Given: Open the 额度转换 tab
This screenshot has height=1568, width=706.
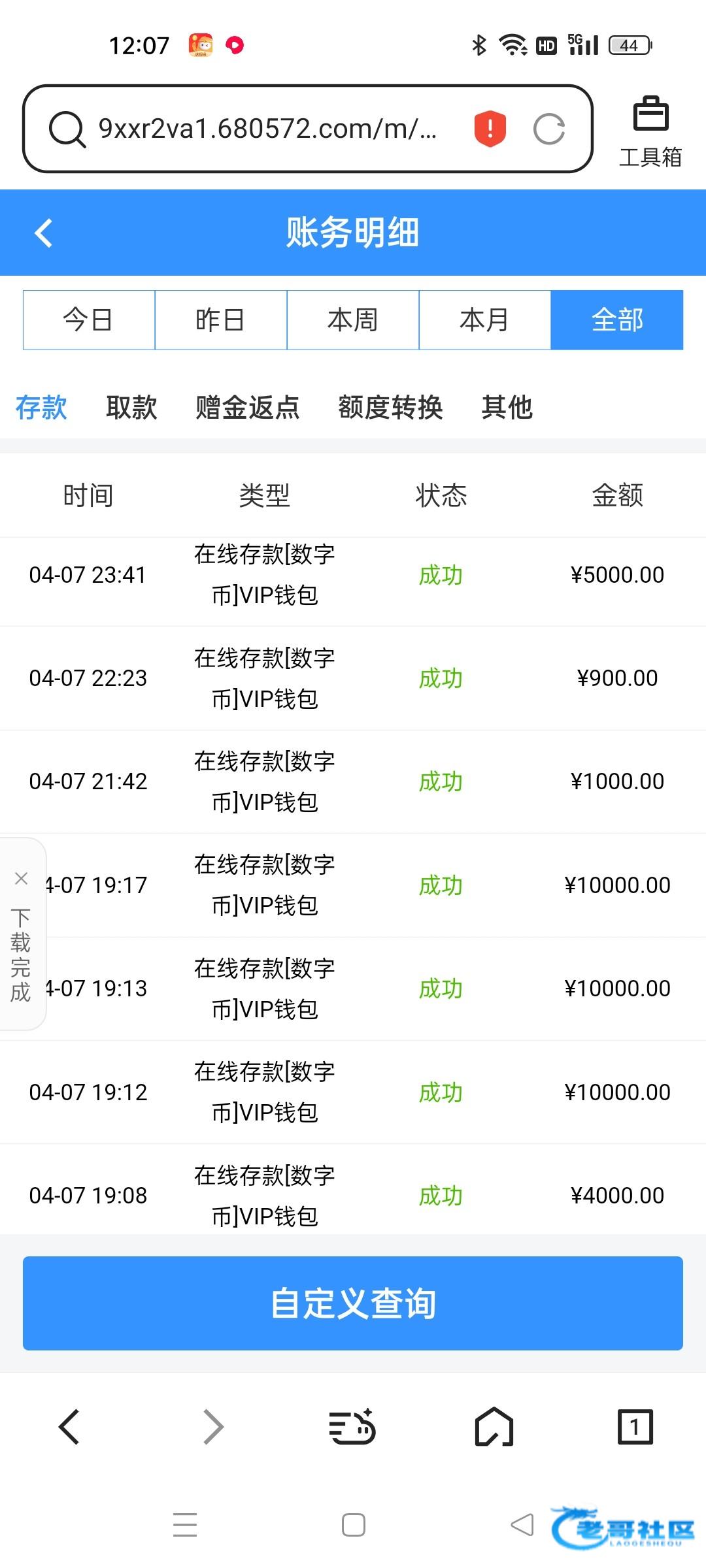Looking at the screenshot, I should [390, 407].
